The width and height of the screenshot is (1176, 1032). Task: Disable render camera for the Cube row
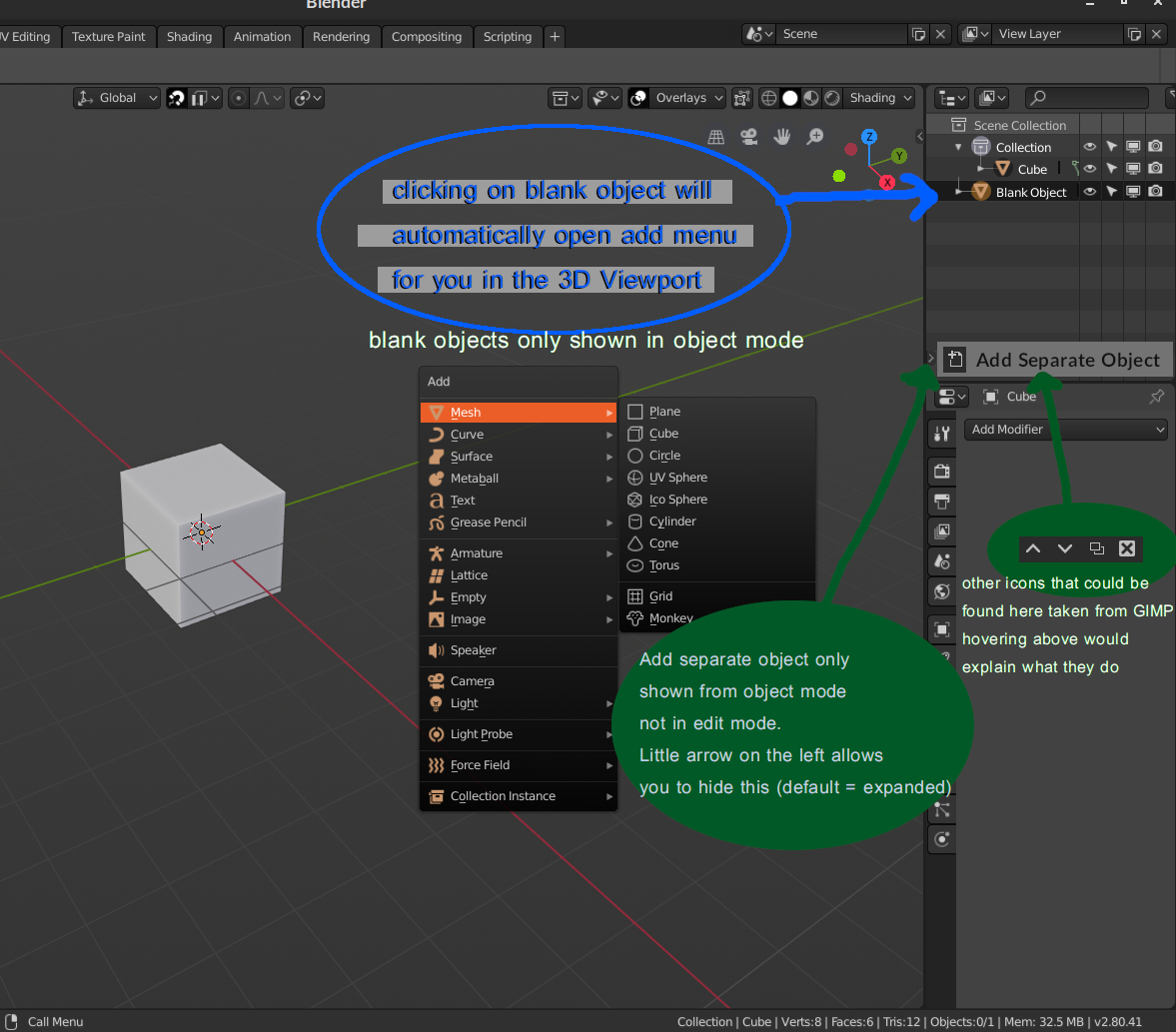pyautogui.click(x=1156, y=170)
